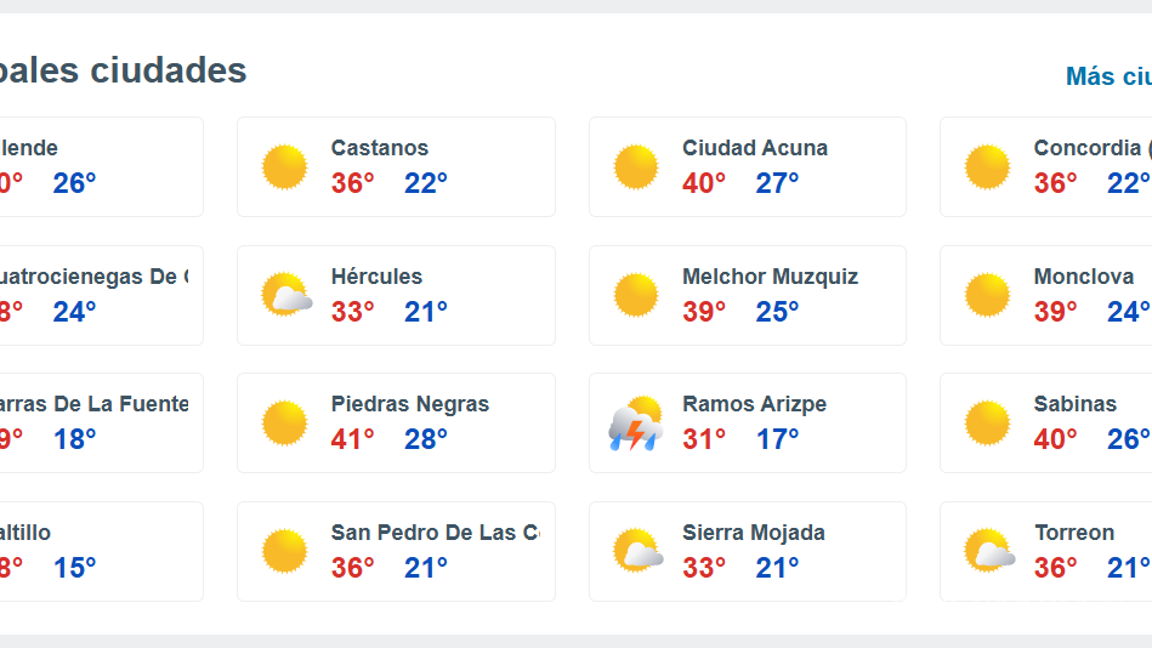Click the partly cloudy icon beside Torreon

click(x=988, y=550)
